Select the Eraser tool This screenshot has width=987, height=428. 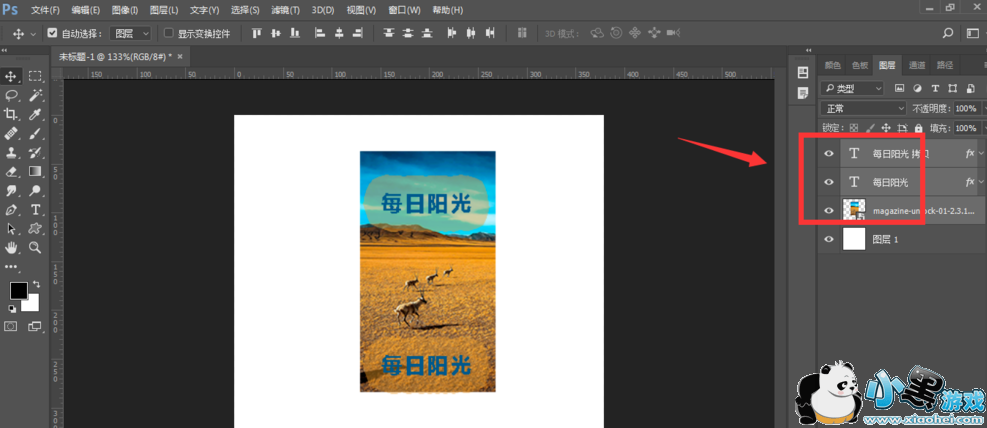pos(12,171)
